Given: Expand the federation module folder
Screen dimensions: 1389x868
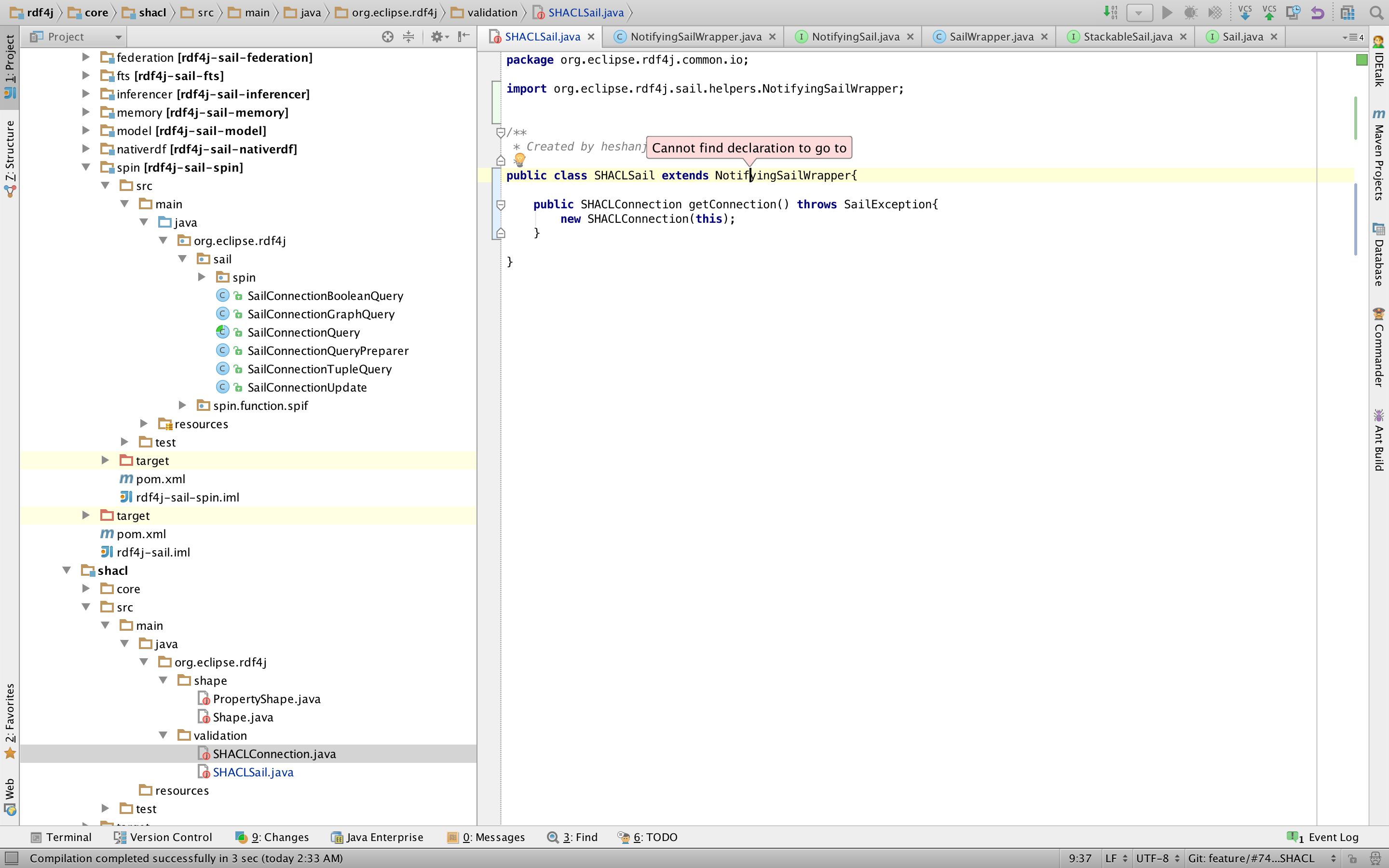Looking at the screenshot, I should pos(85,57).
